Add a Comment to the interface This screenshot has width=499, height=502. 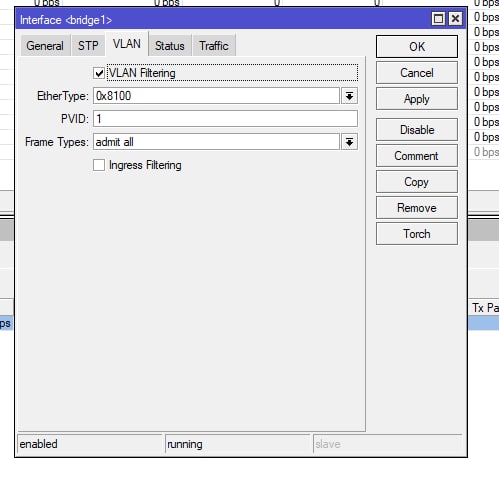pos(417,156)
